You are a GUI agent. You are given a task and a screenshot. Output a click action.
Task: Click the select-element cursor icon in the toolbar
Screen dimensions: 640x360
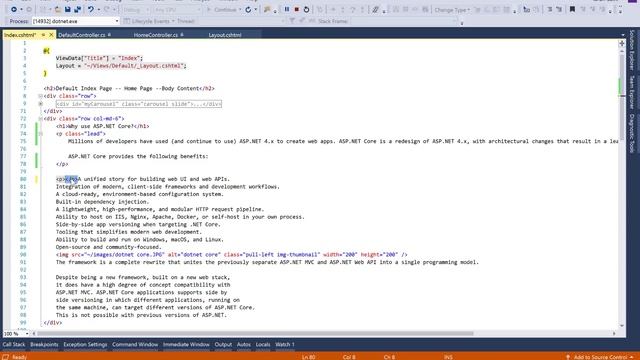[527, 9]
